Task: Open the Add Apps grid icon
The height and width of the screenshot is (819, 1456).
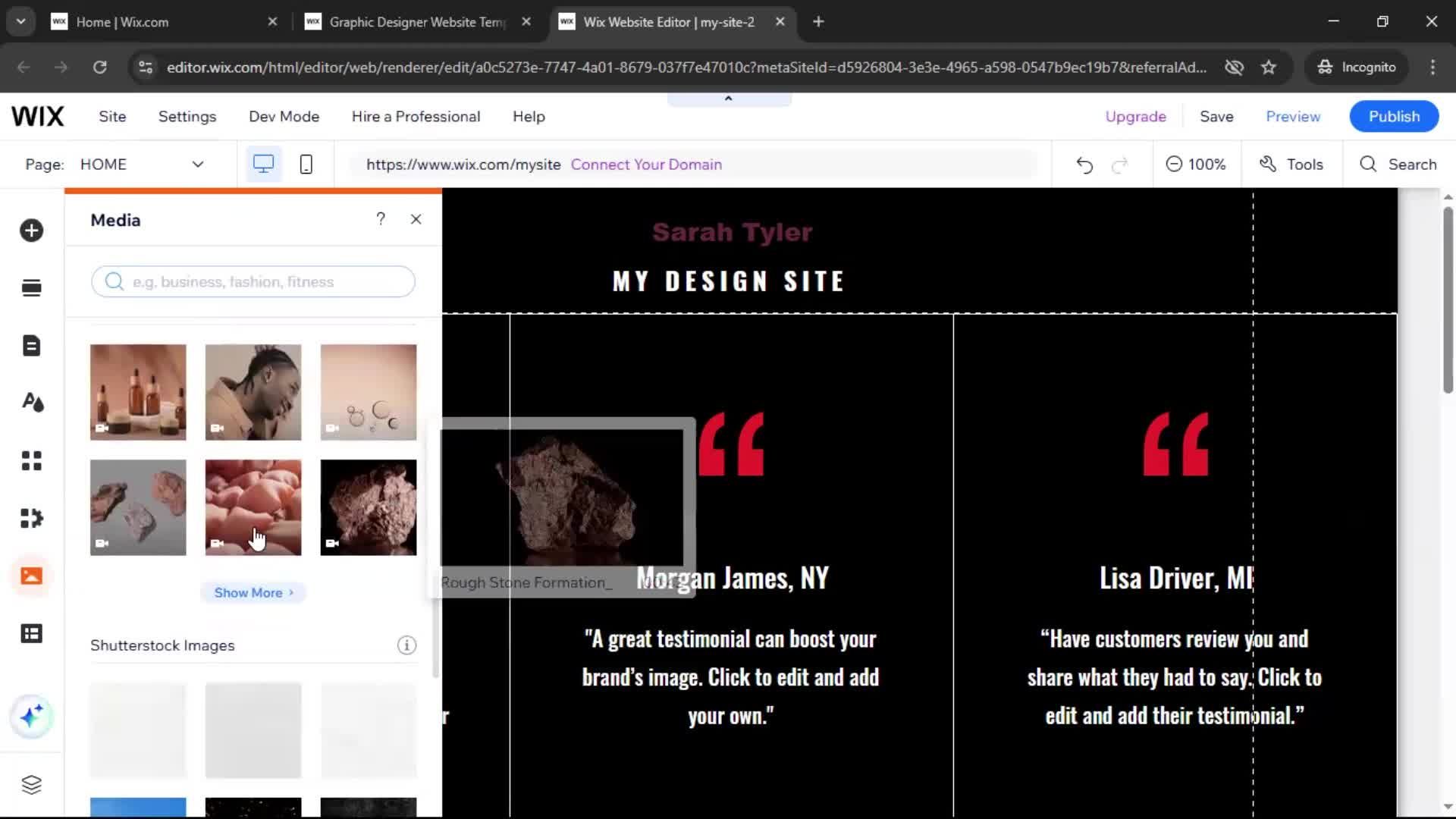Action: 31,460
